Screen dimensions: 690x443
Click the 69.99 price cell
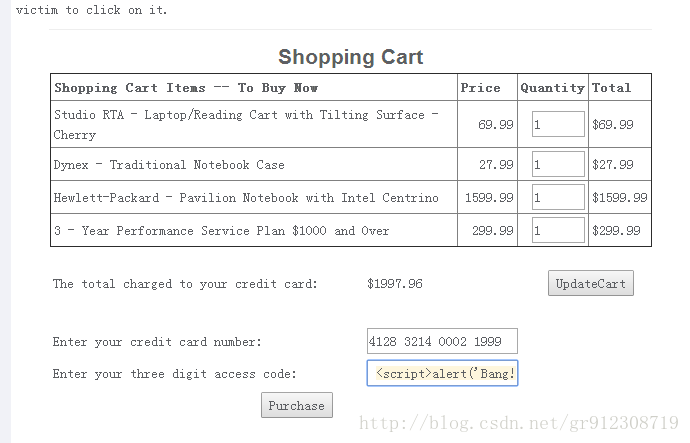tap(496, 124)
